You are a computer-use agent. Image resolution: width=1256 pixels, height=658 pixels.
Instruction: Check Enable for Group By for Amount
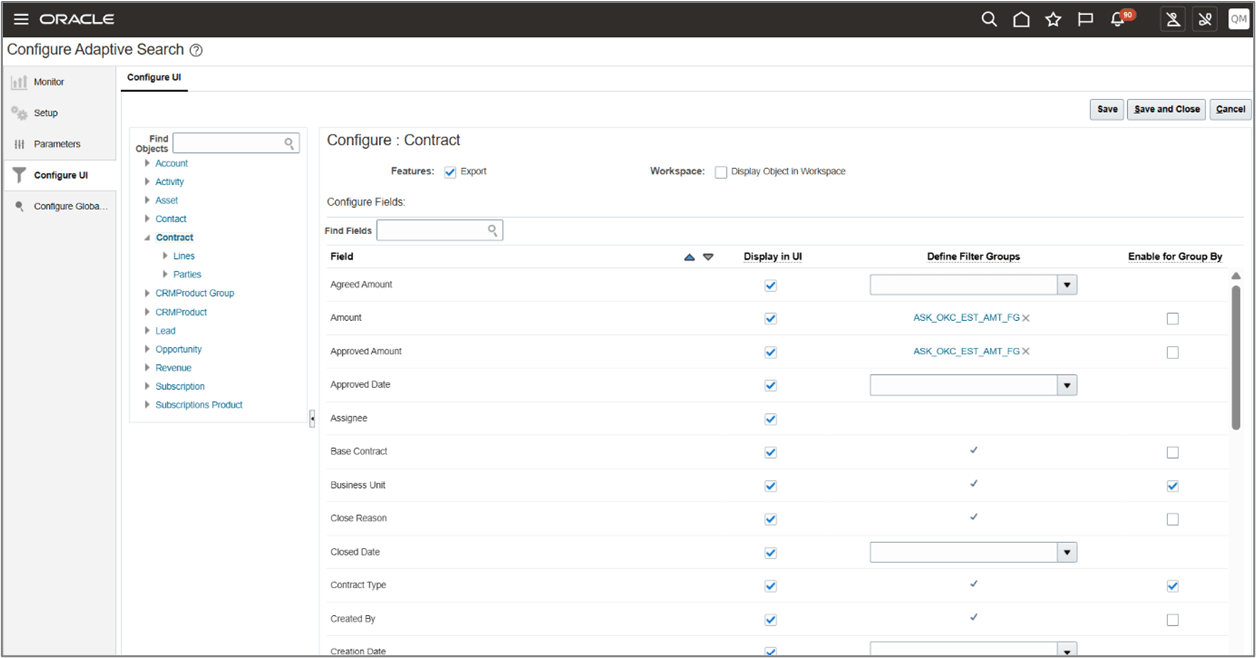[x=1172, y=318]
